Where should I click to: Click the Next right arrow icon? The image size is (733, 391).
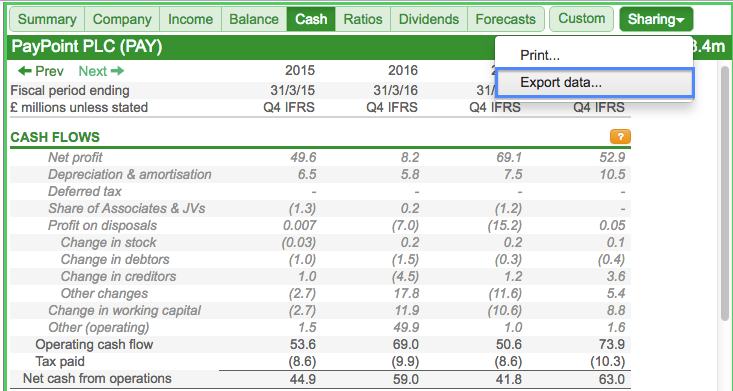click(118, 71)
